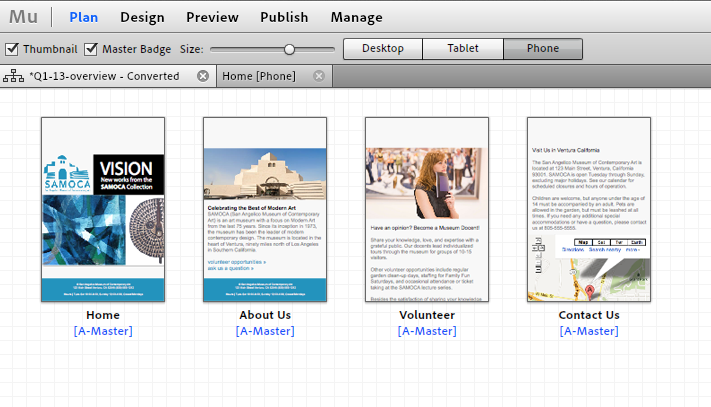Click the [A-Master] badge under Contact Us
Image resolution: width=711 pixels, height=407 pixels.
pyautogui.click(x=589, y=331)
